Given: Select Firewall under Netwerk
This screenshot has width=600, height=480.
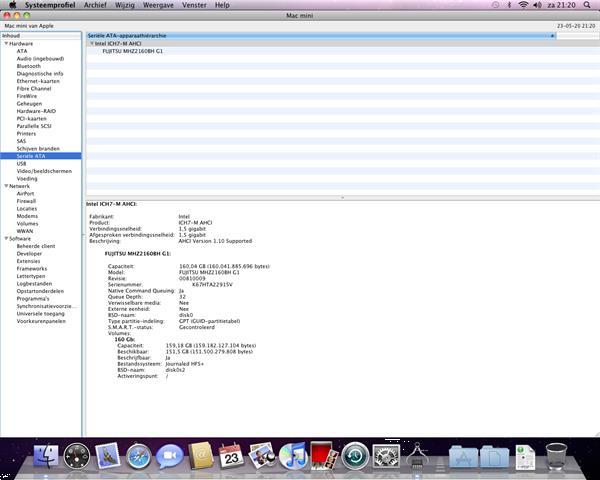Looking at the screenshot, I should point(26,201).
